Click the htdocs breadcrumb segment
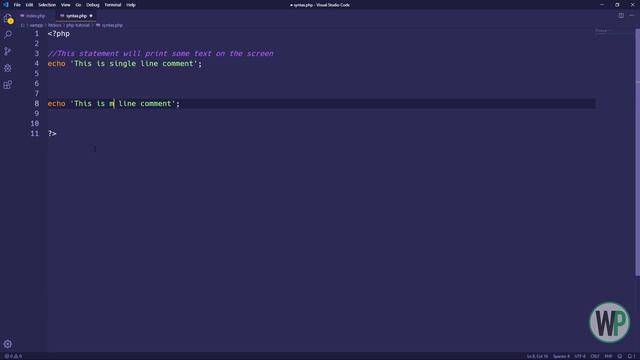 (x=54, y=25)
